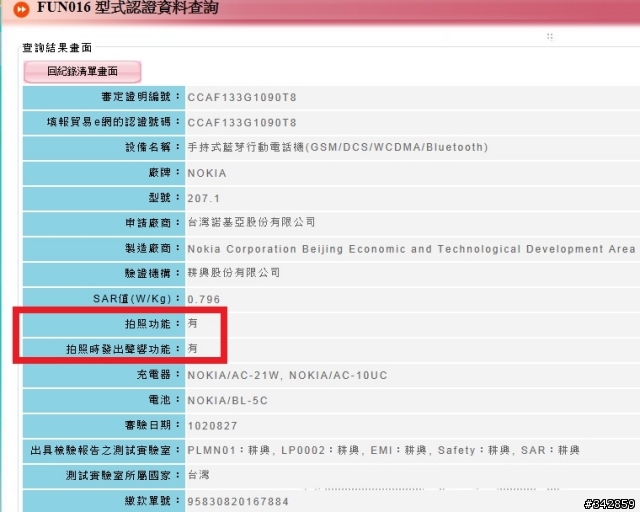Viewport: 640px width, 512px height.
Task: Select the test lab value starting PLMN01
Action: (384, 450)
